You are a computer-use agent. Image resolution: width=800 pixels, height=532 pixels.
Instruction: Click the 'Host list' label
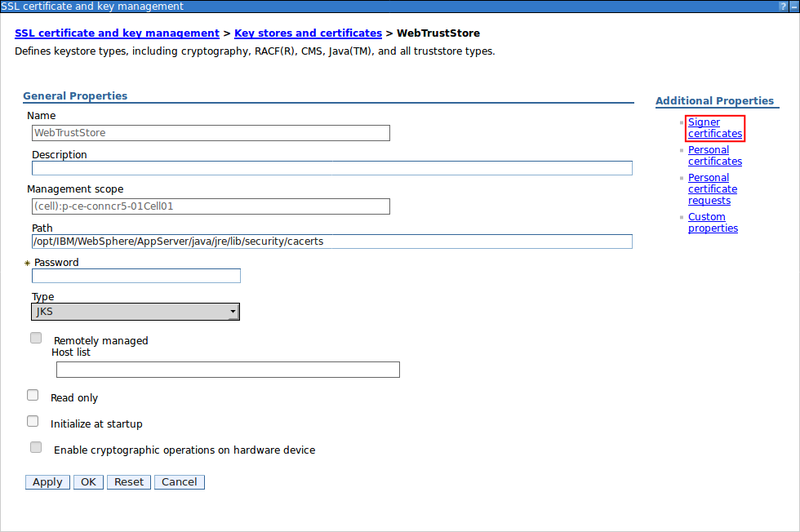(70, 352)
